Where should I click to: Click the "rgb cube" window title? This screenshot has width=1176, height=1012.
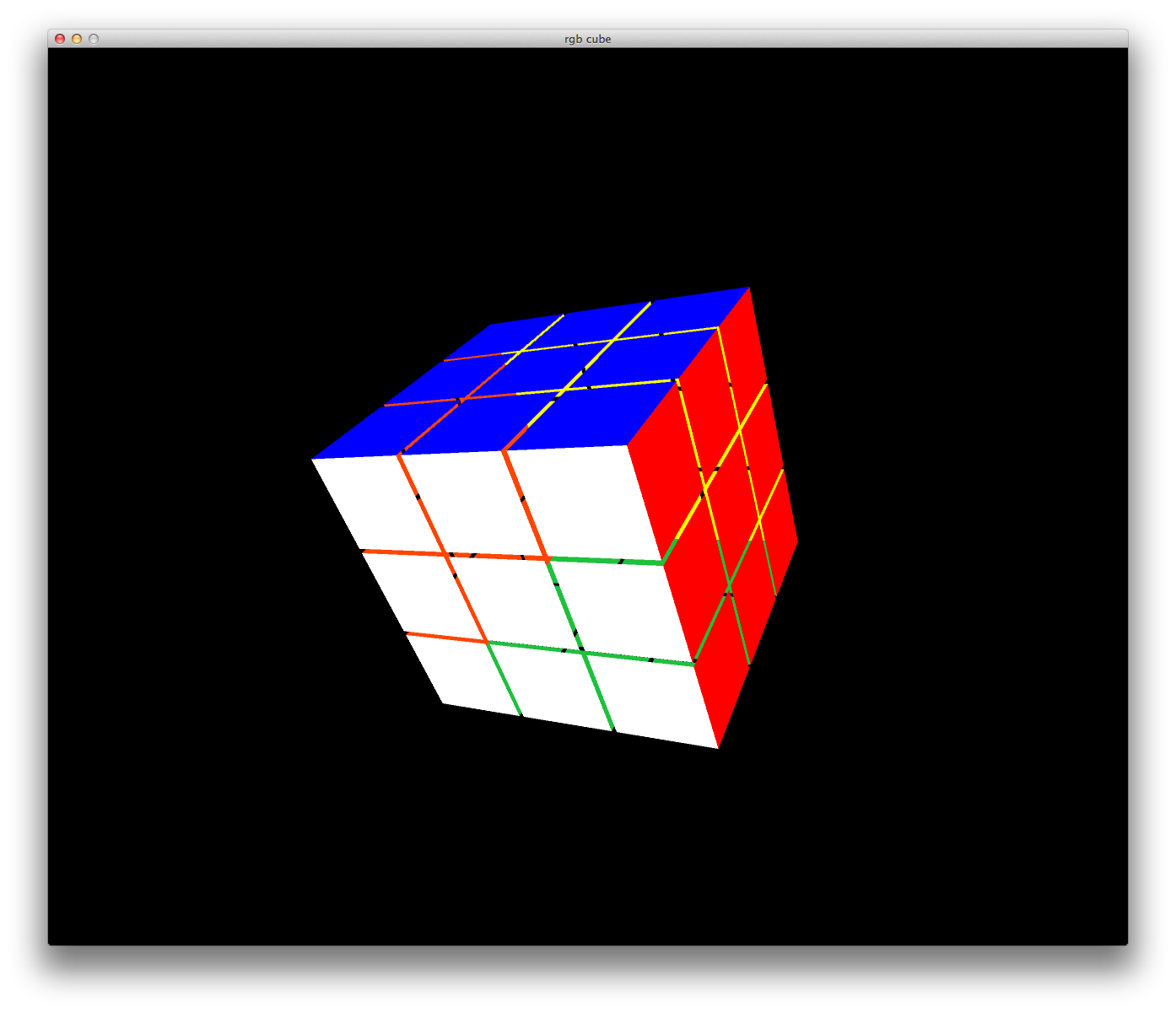pyautogui.click(x=588, y=39)
